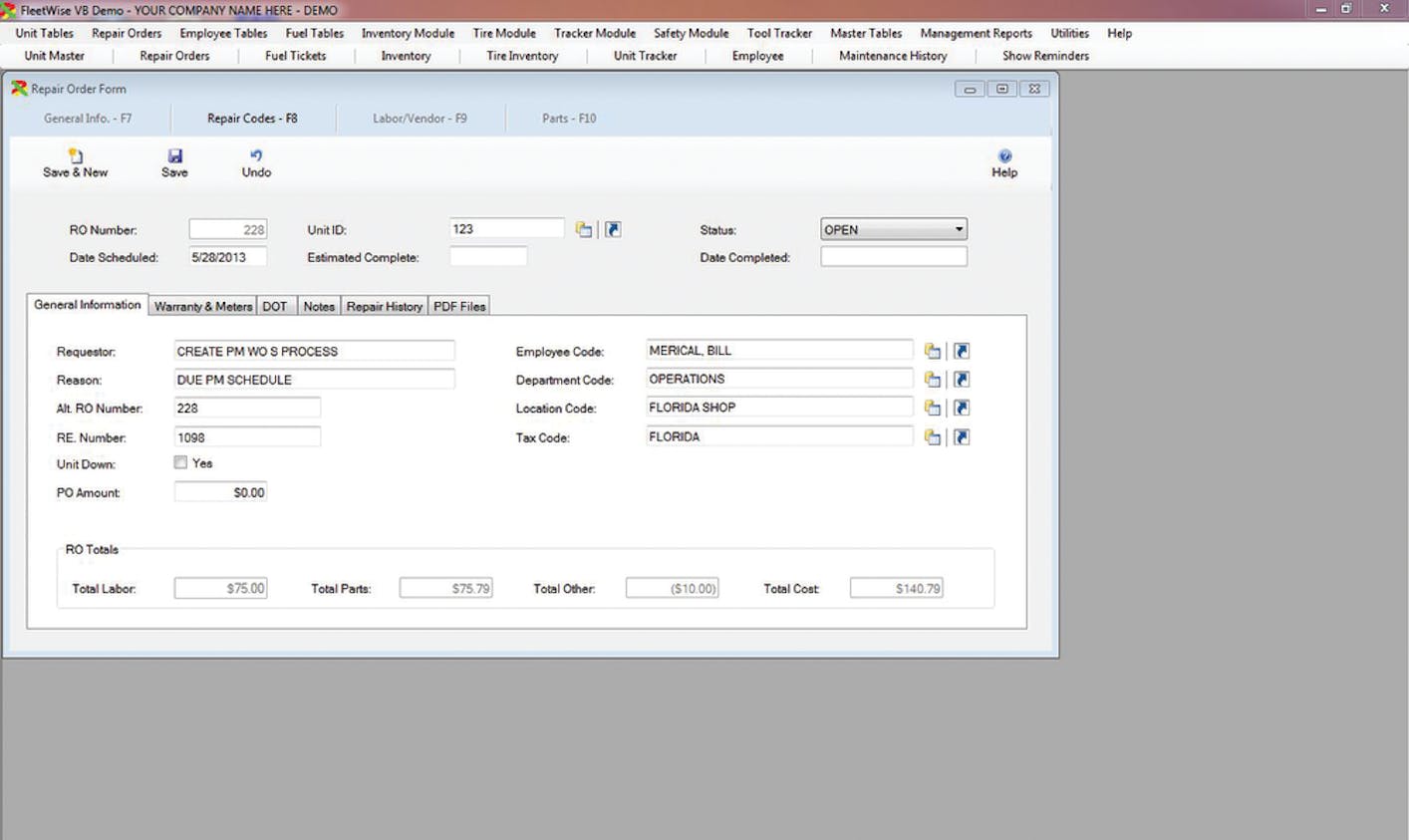Viewport: 1409px width, 840px height.
Task: Open the Warranty & Meters tab
Action: coord(202,306)
